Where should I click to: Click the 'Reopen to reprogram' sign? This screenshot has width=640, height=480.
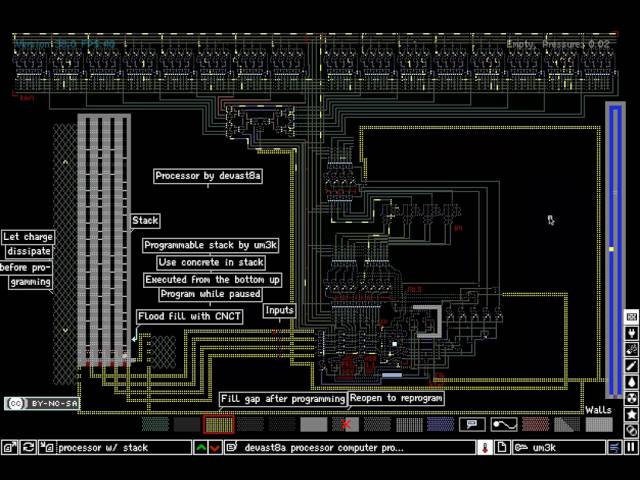click(396, 398)
